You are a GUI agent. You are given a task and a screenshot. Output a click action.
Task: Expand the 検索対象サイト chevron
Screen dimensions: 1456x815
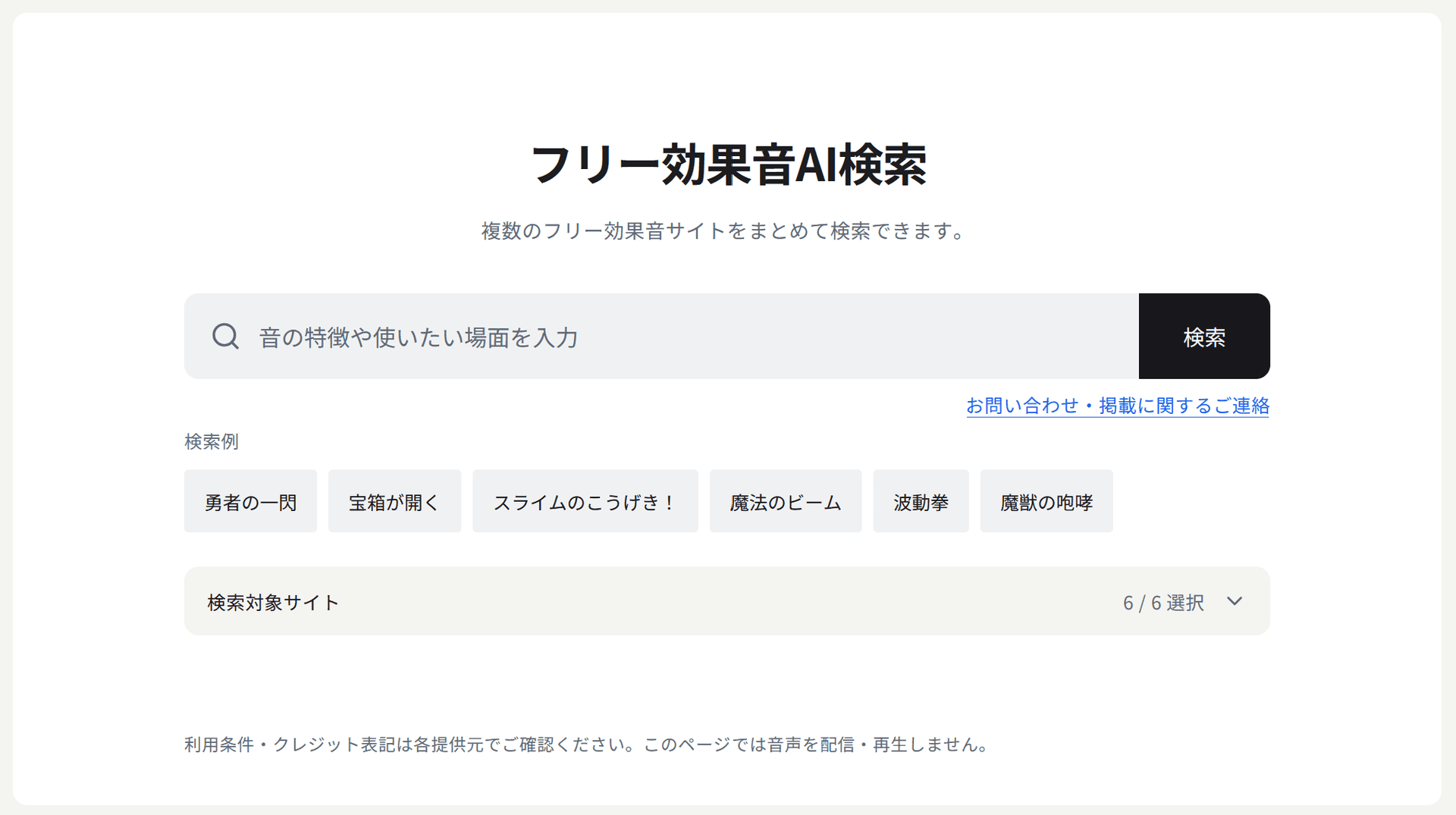[1235, 601]
